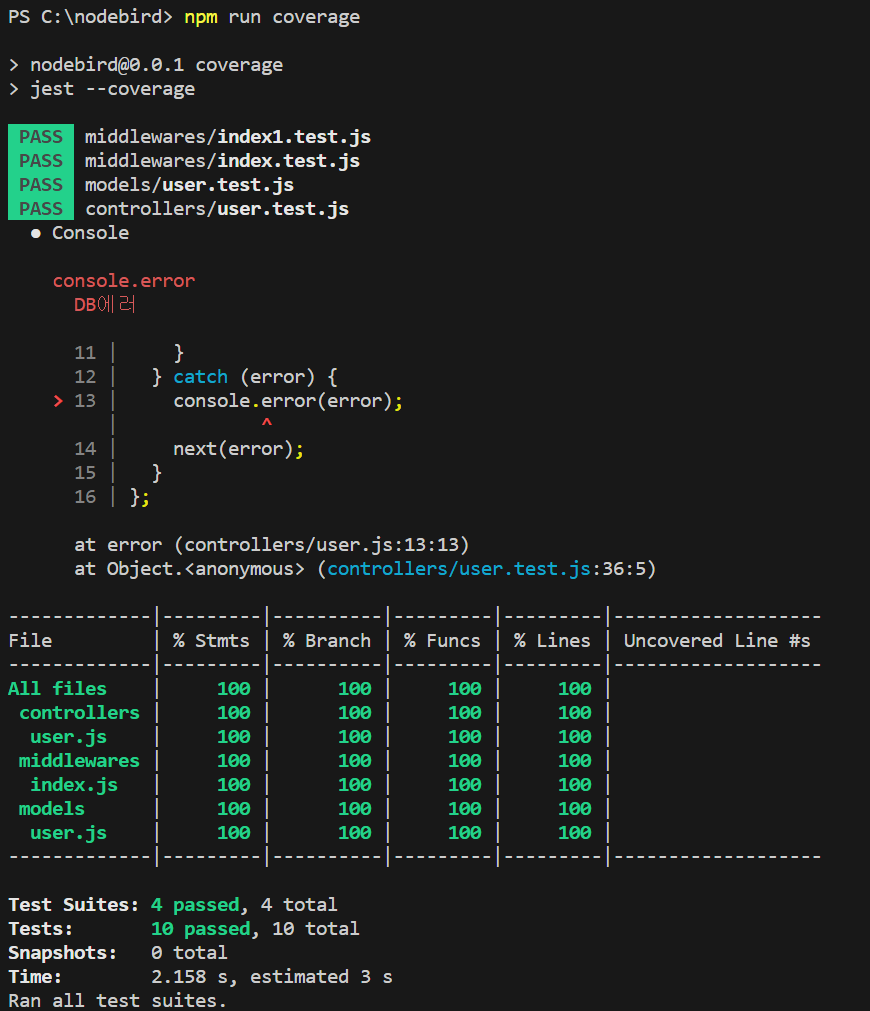This screenshot has width=870, height=1011.
Task: Click the 'All files' coverage row label
Action: click(x=57, y=689)
